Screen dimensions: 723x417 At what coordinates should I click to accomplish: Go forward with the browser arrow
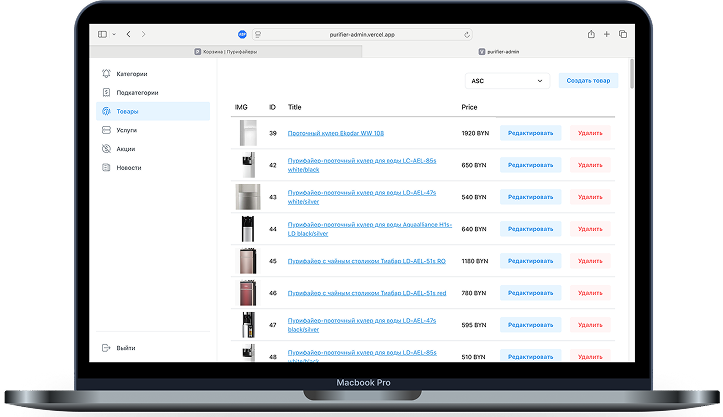pos(143,34)
